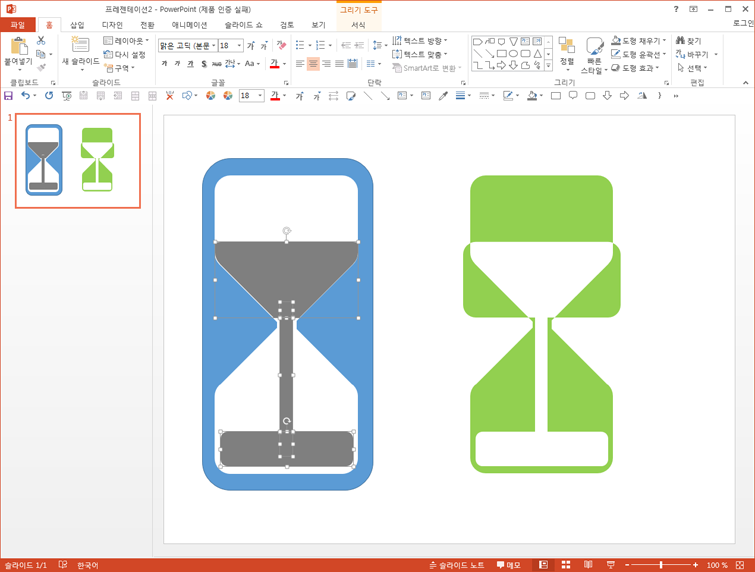Click the zoom slider handle
Image resolution: width=755 pixels, height=572 pixels.
[661, 565]
